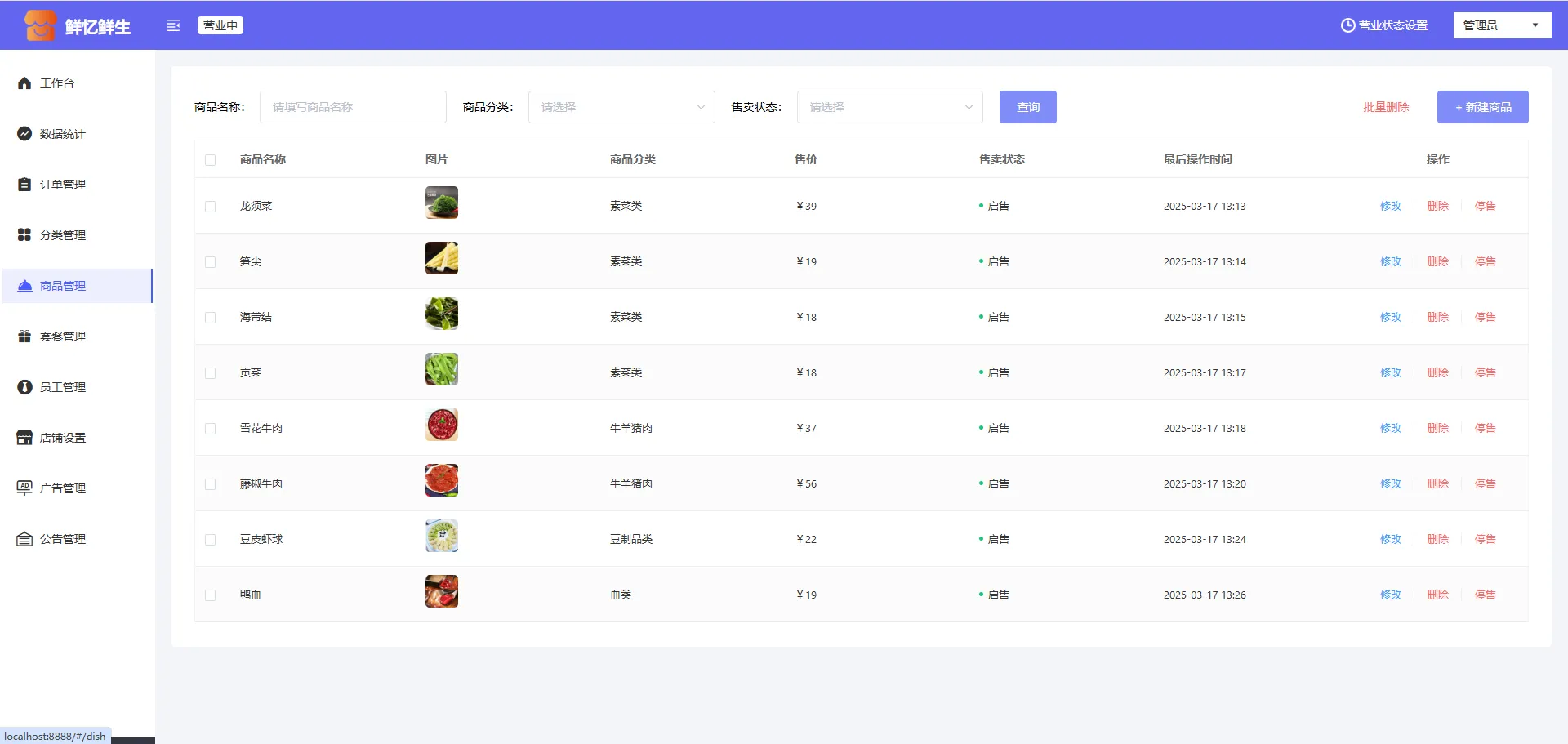The height and width of the screenshot is (744, 1568).
Task: Open the 售卖状态 filter dropdown
Action: click(x=889, y=107)
